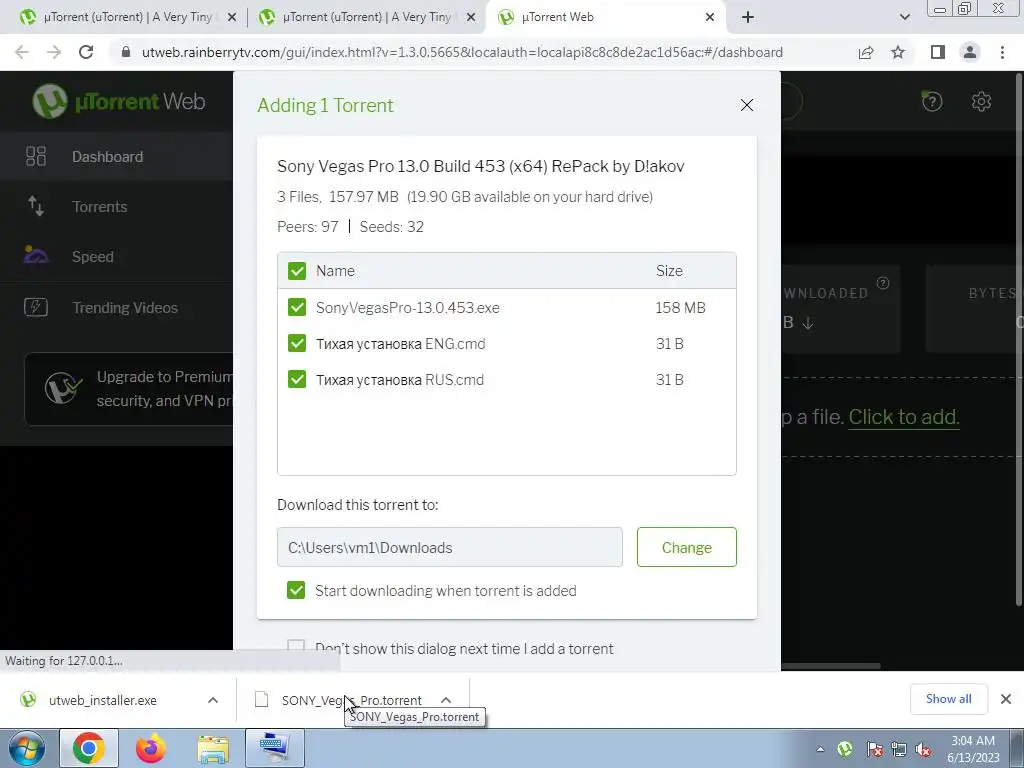Open the SONY_Vegas_Pro.torrent download item
1024x768 pixels.
pyautogui.click(x=351, y=700)
